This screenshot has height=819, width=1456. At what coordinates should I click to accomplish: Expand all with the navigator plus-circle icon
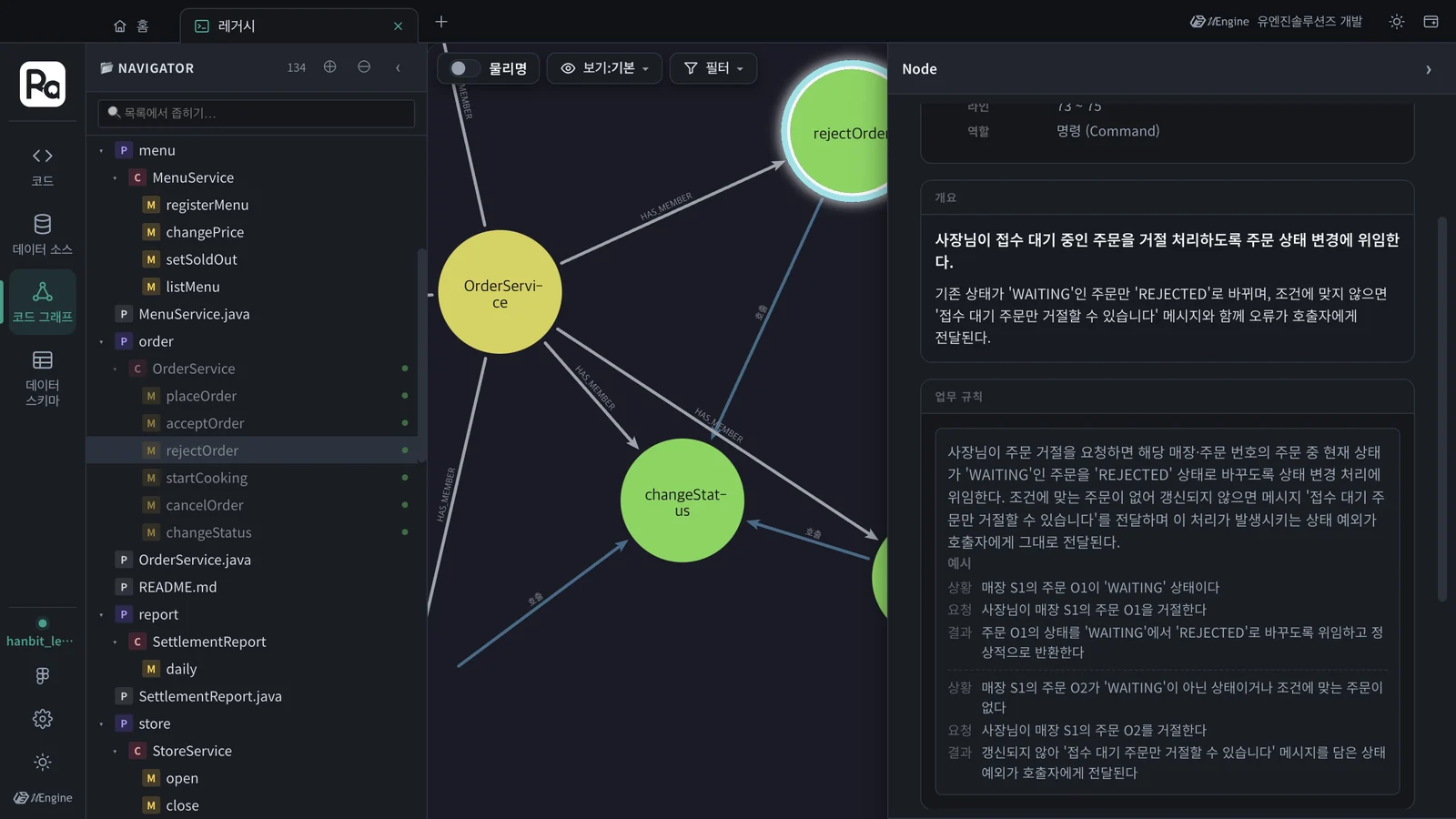(330, 67)
